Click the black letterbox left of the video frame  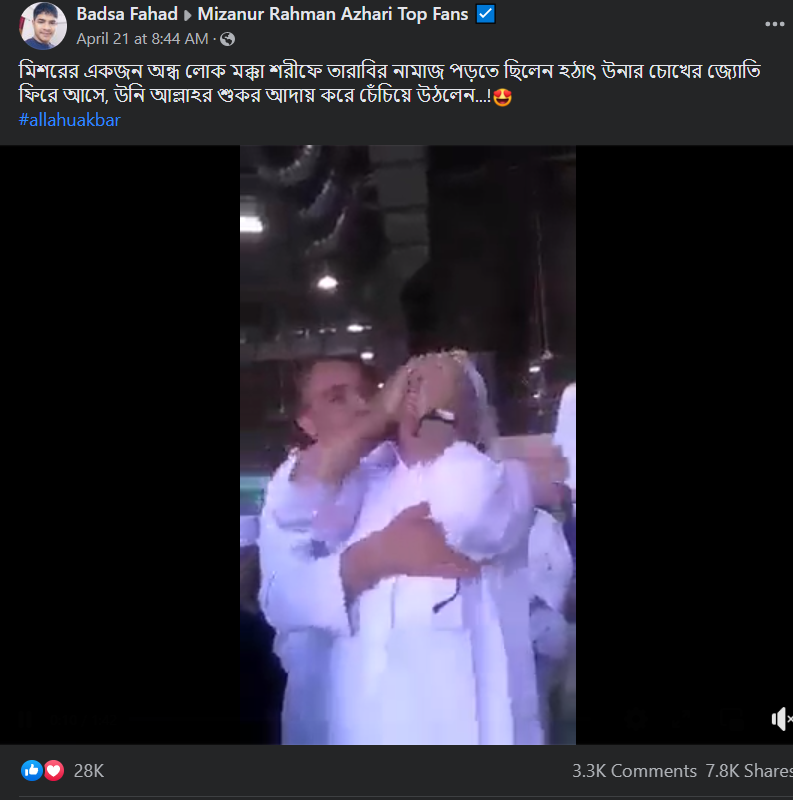[x=120, y=445]
